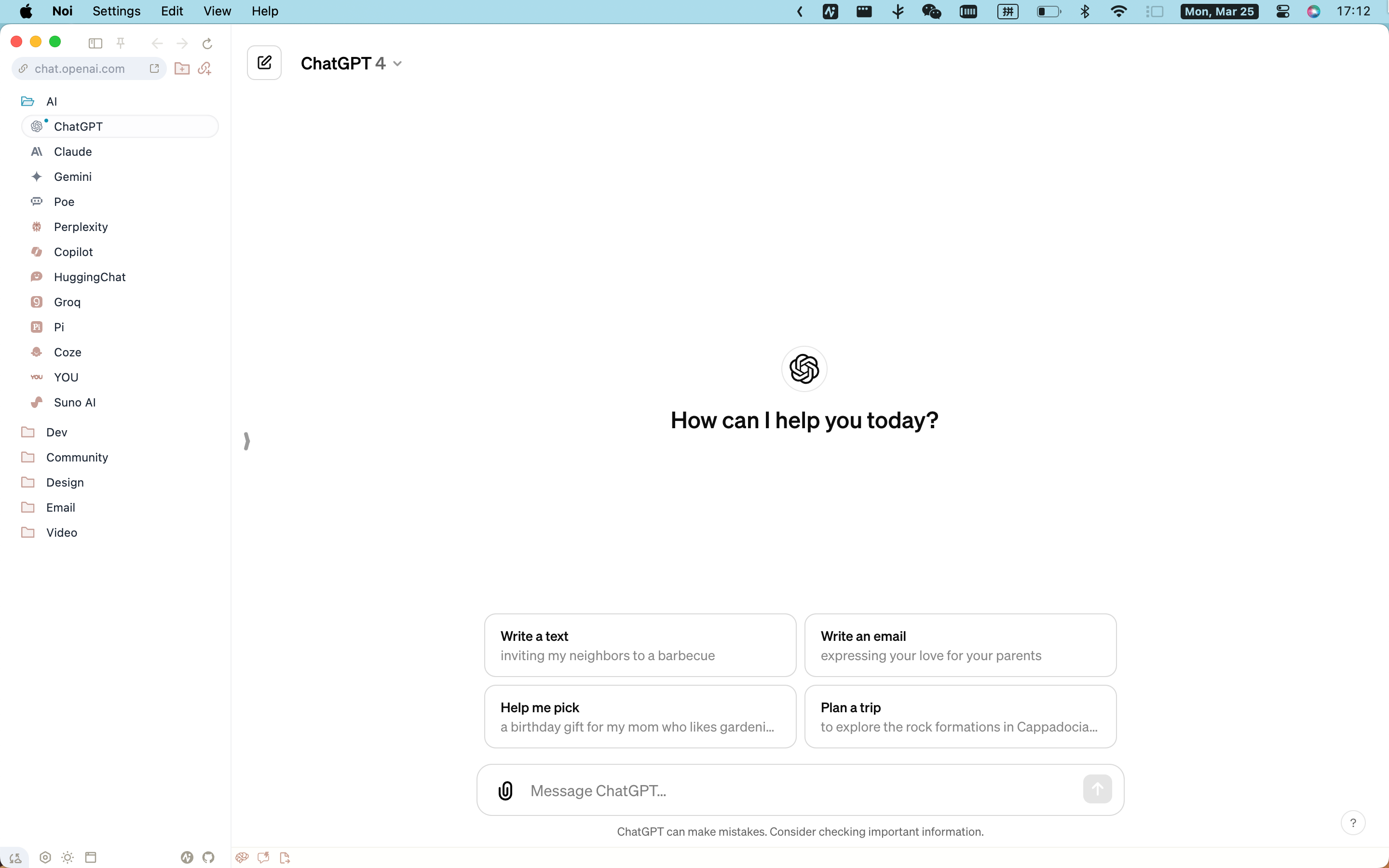Image resolution: width=1389 pixels, height=868 pixels.
Task: Click the attach file paperclip icon
Action: [505, 790]
